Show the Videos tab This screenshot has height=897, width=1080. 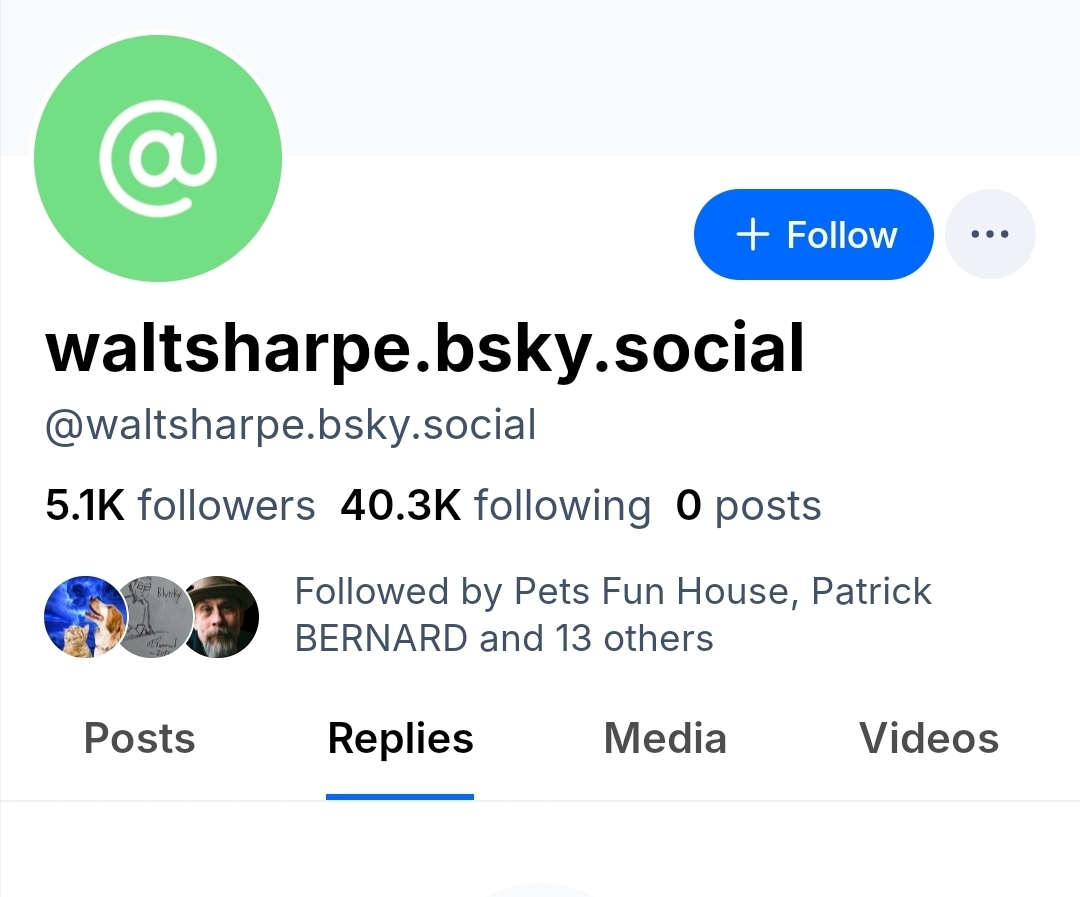[x=929, y=739]
